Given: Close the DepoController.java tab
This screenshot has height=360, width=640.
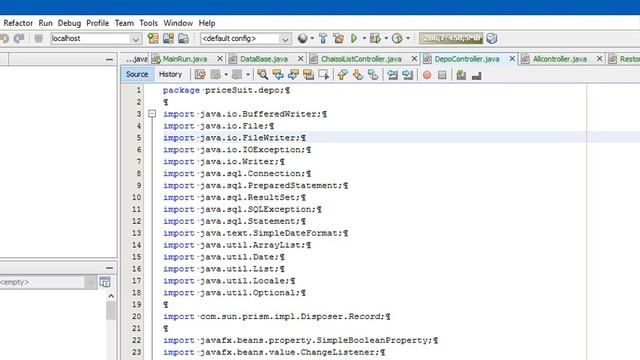Looking at the screenshot, I should [x=512, y=59].
